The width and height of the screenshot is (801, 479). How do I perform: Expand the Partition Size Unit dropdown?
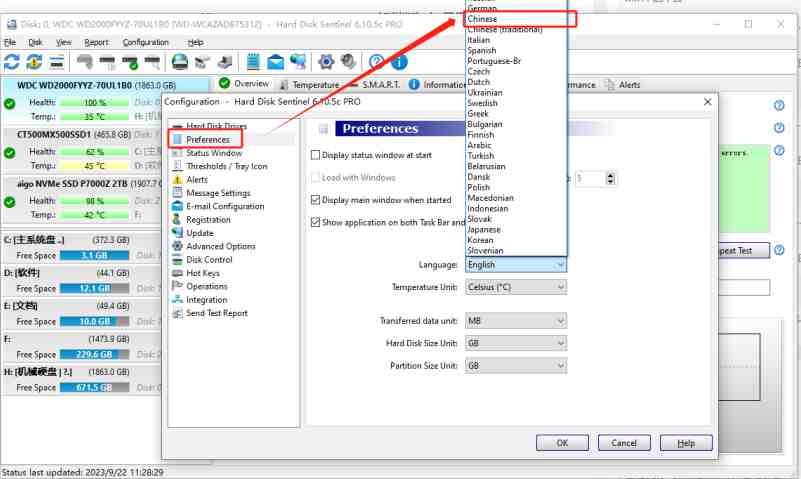point(516,366)
